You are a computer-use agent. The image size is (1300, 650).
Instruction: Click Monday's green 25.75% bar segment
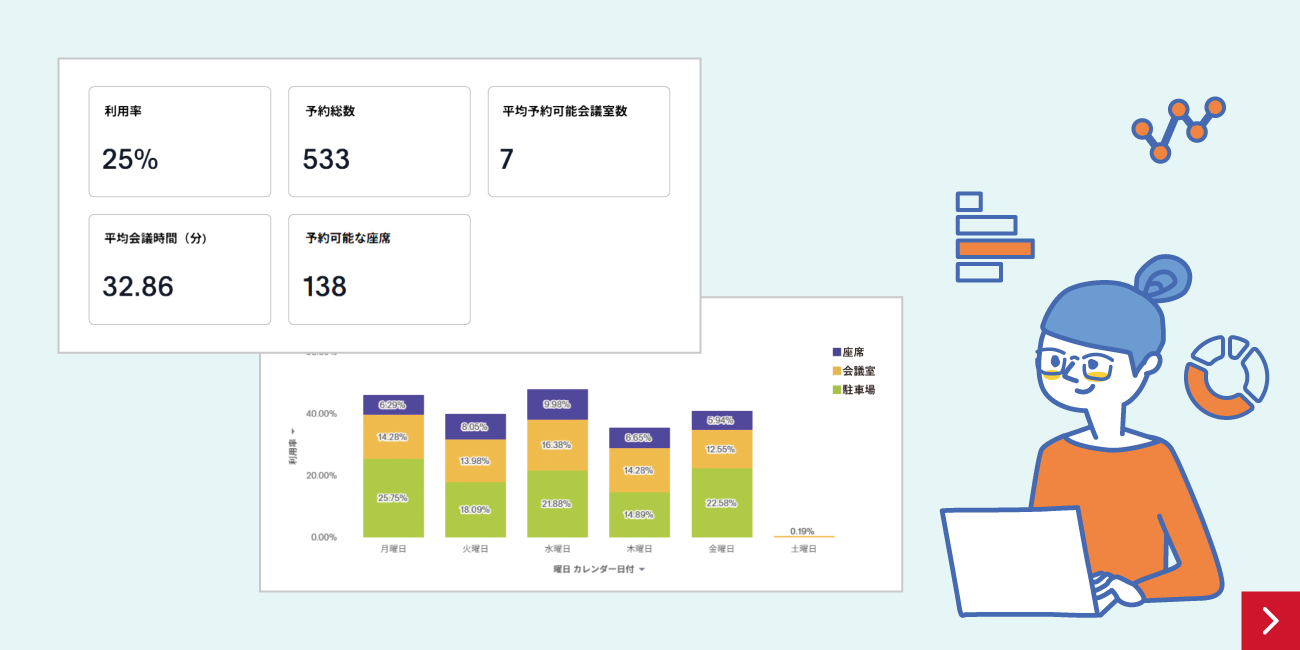(x=393, y=498)
